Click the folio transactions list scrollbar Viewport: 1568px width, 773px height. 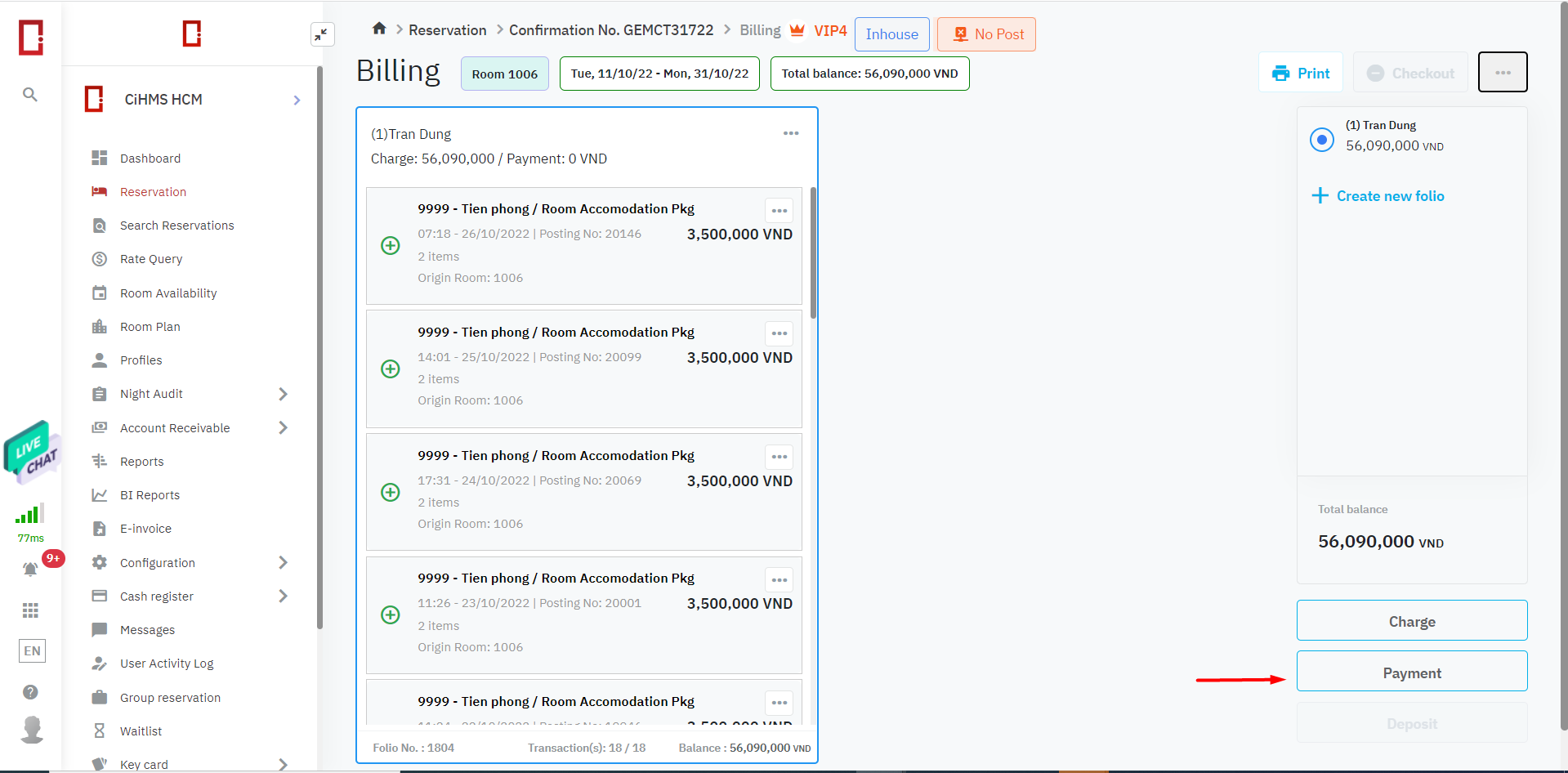813,253
